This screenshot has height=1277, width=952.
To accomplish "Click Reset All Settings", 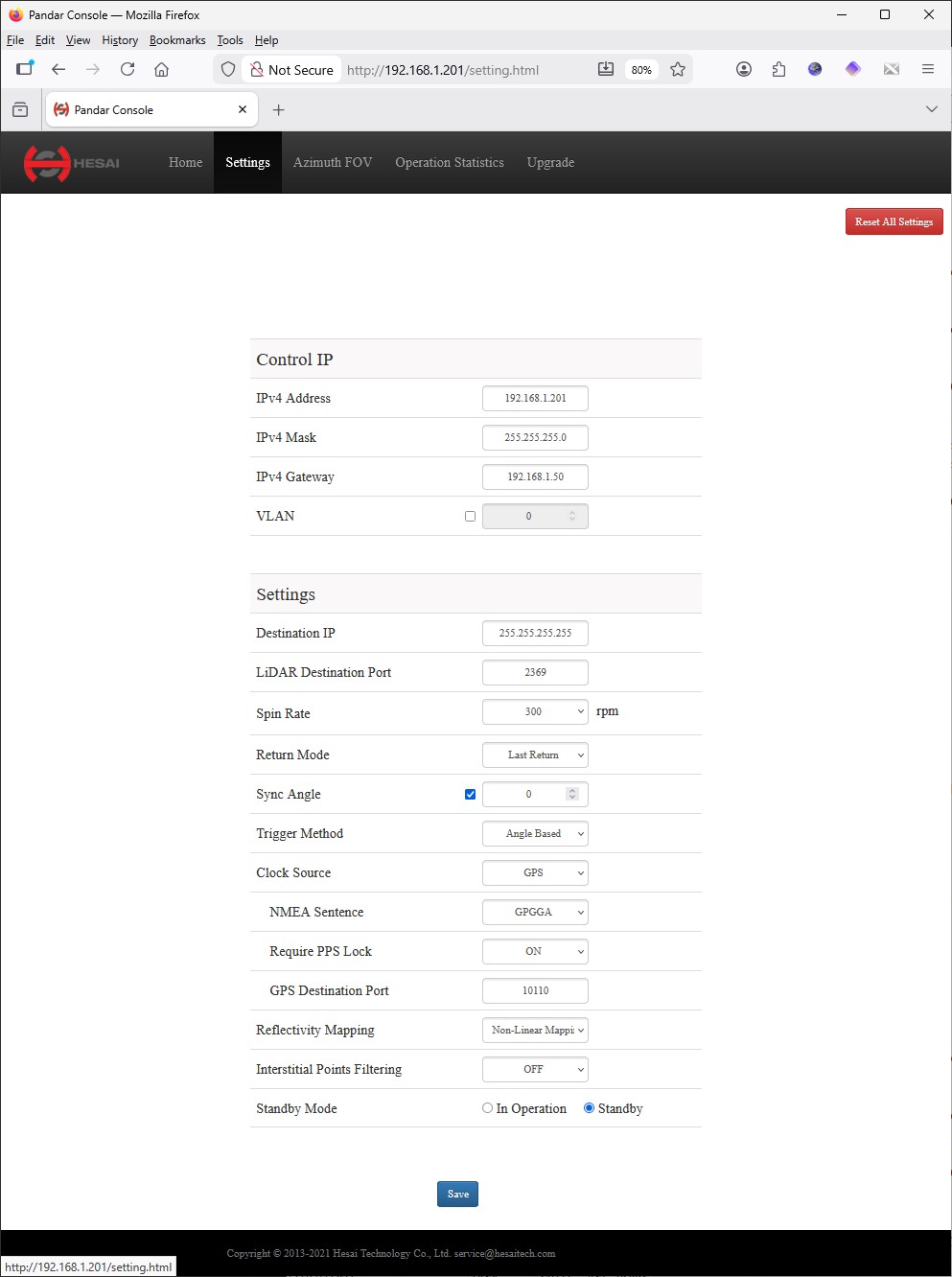I will 894,221.
